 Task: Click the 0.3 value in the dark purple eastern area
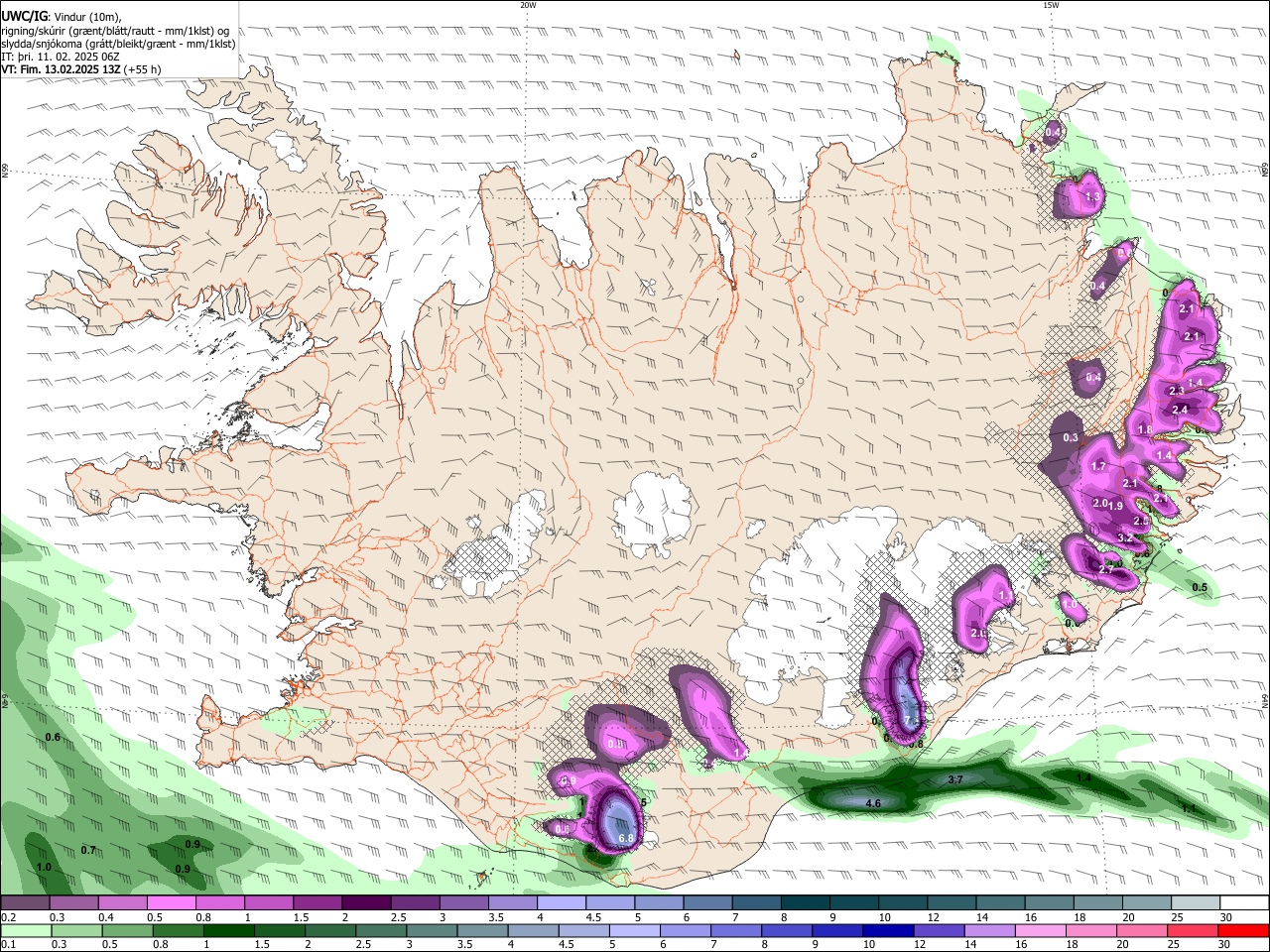(1071, 437)
